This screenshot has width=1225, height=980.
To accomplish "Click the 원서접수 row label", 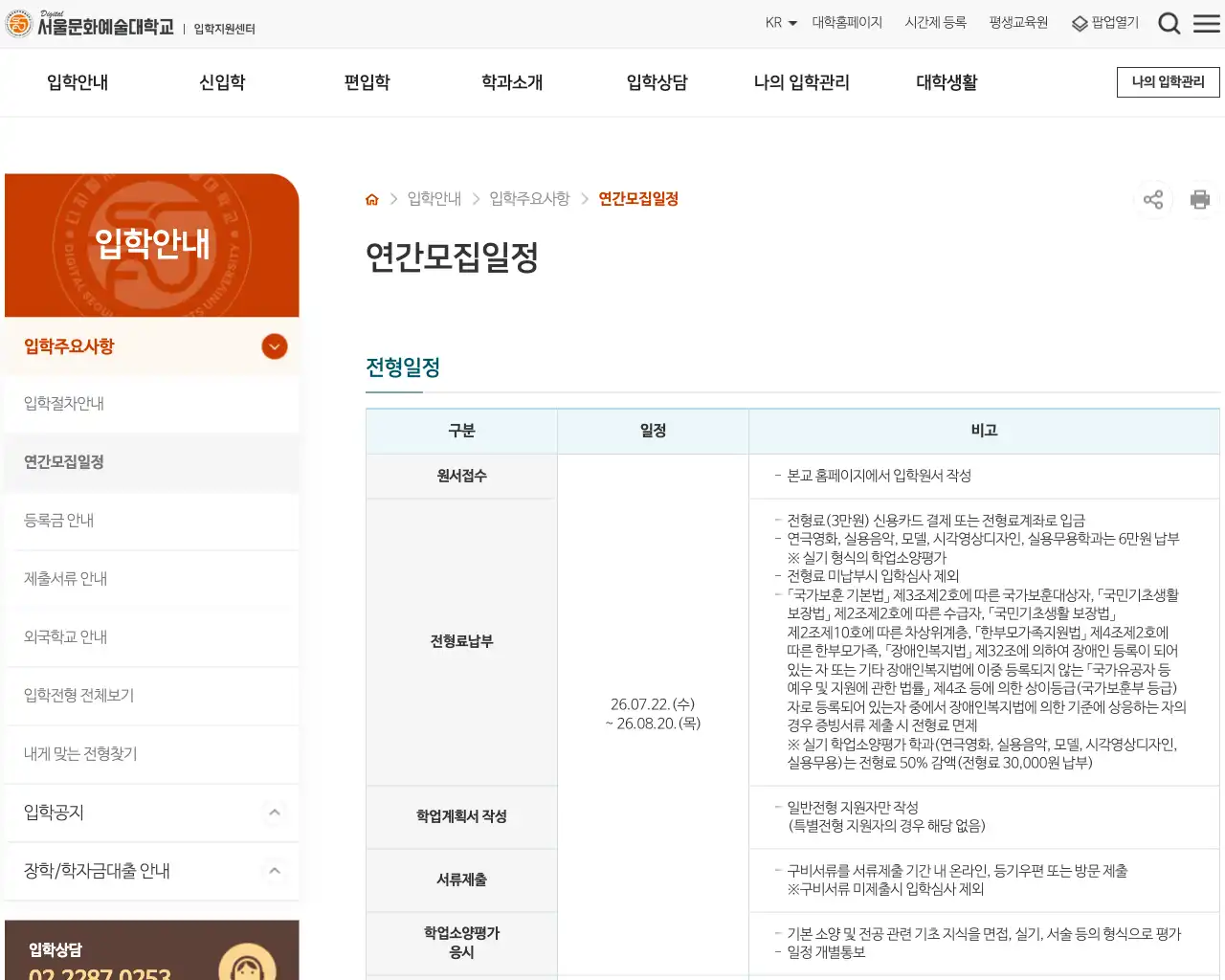I will (x=462, y=476).
